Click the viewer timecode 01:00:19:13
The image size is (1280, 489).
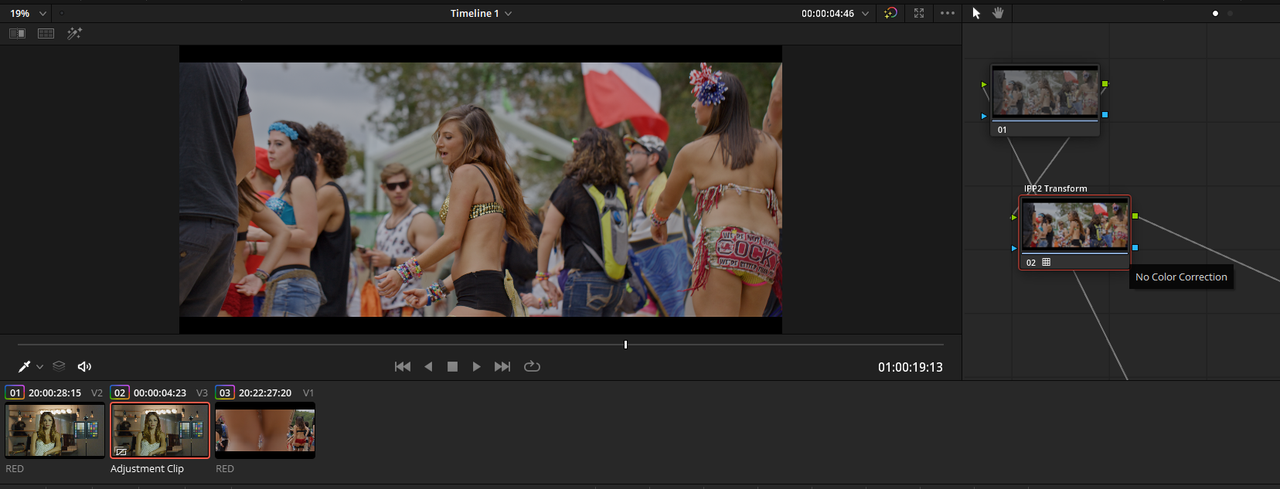pyautogui.click(x=910, y=367)
